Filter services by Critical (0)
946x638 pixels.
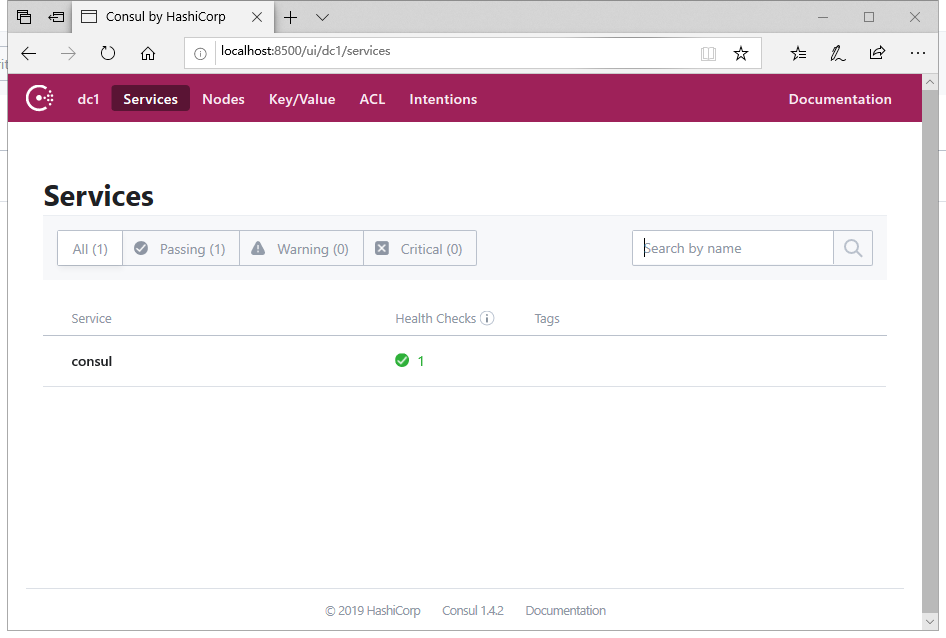click(419, 249)
